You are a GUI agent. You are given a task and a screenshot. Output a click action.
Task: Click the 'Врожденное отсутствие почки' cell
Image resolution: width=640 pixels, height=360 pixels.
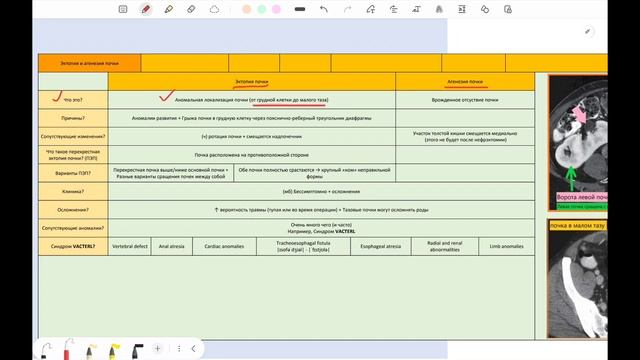point(465,100)
